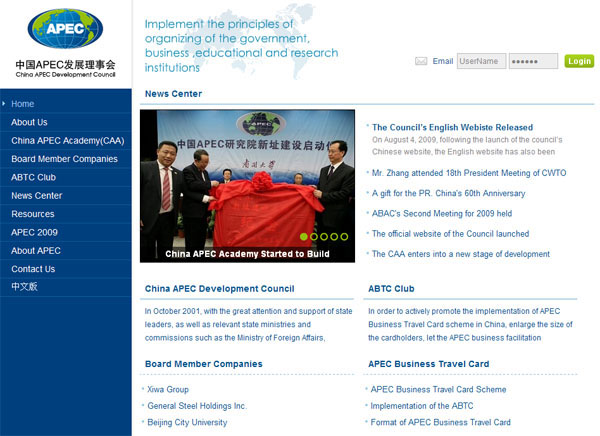Click the password input field
The image size is (600, 436).
(533, 61)
